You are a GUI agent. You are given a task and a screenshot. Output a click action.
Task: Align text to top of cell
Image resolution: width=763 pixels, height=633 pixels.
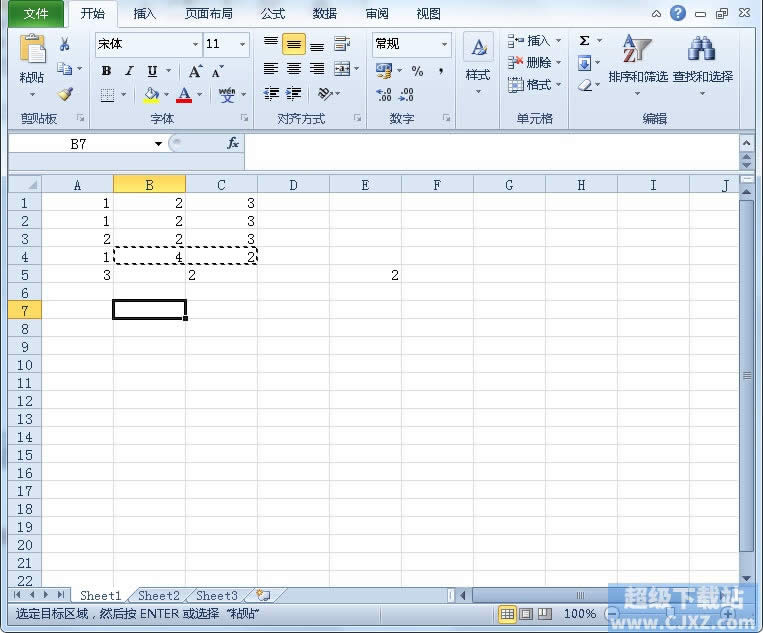pos(271,44)
